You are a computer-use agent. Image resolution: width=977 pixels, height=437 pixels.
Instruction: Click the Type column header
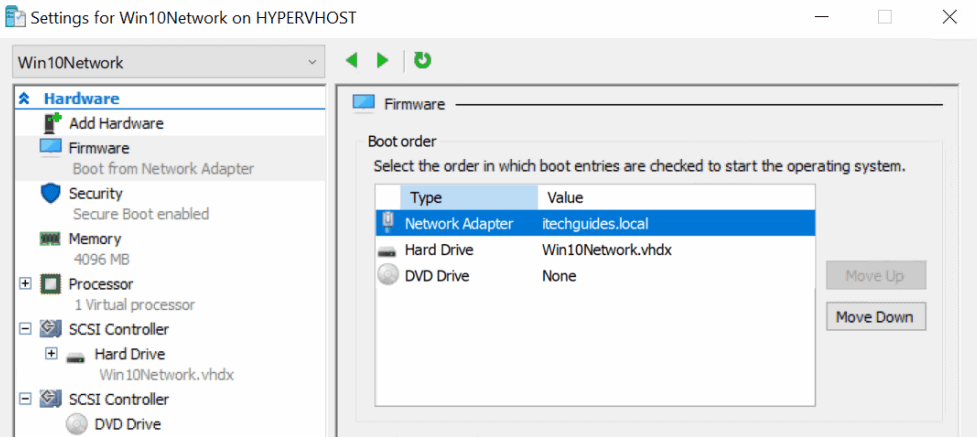pyautogui.click(x=469, y=198)
